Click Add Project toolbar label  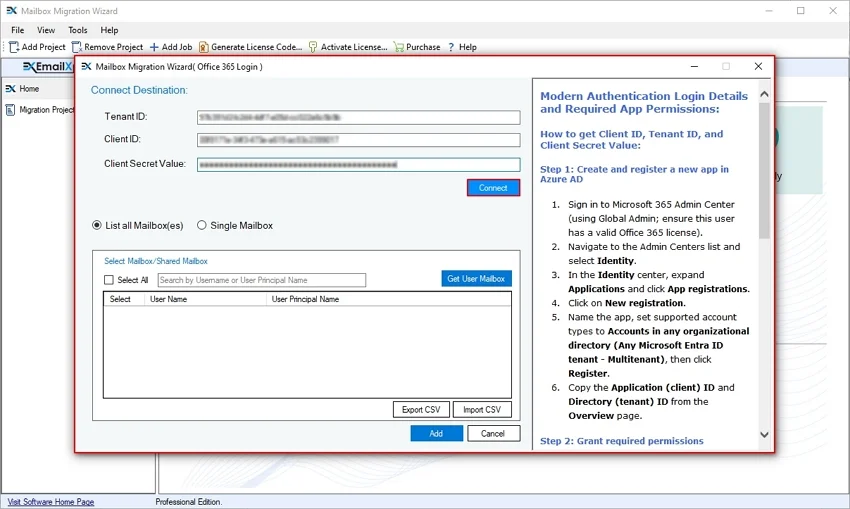[x=43, y=47]
